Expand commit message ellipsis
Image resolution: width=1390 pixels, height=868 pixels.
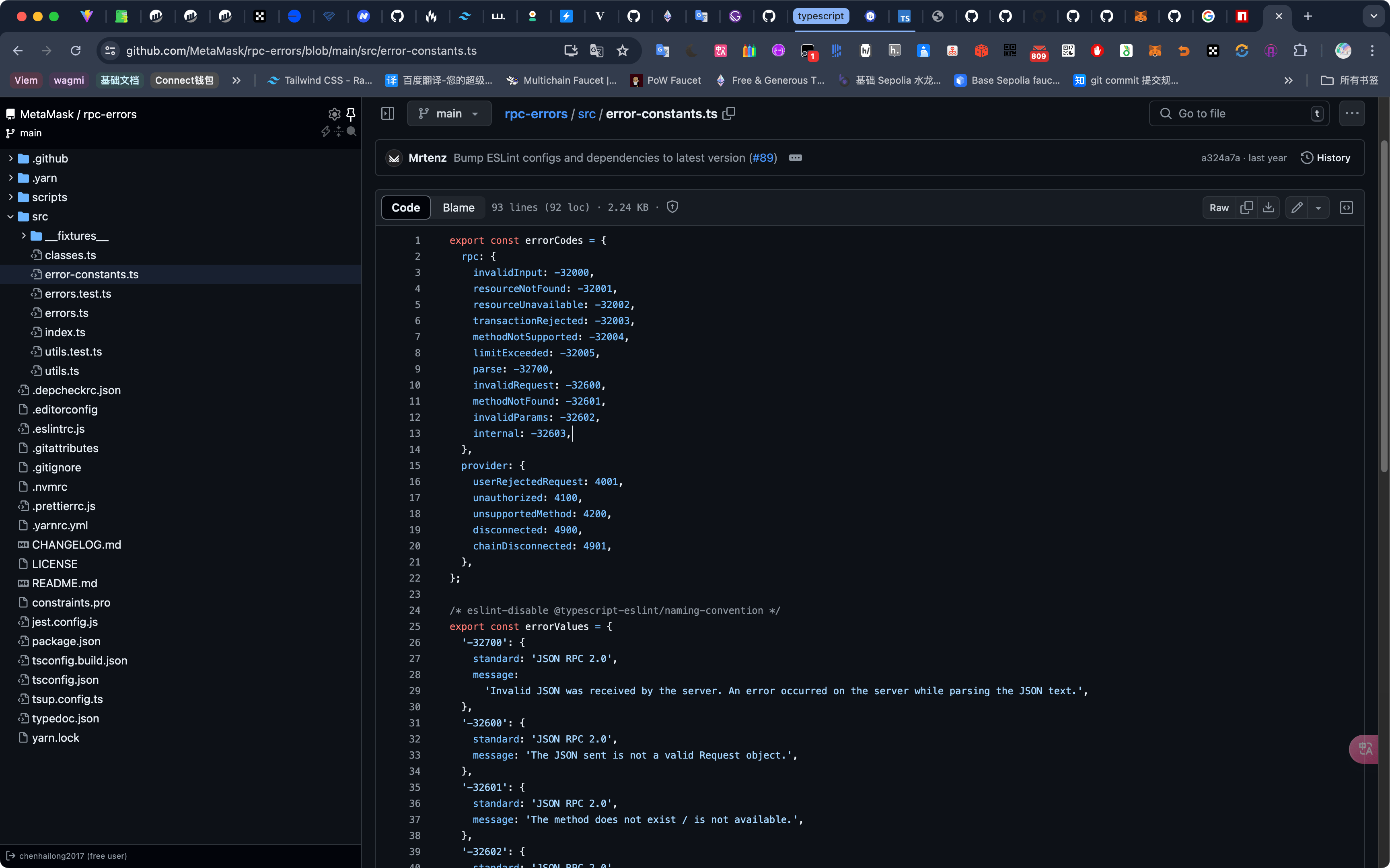[x=795, y=158]
